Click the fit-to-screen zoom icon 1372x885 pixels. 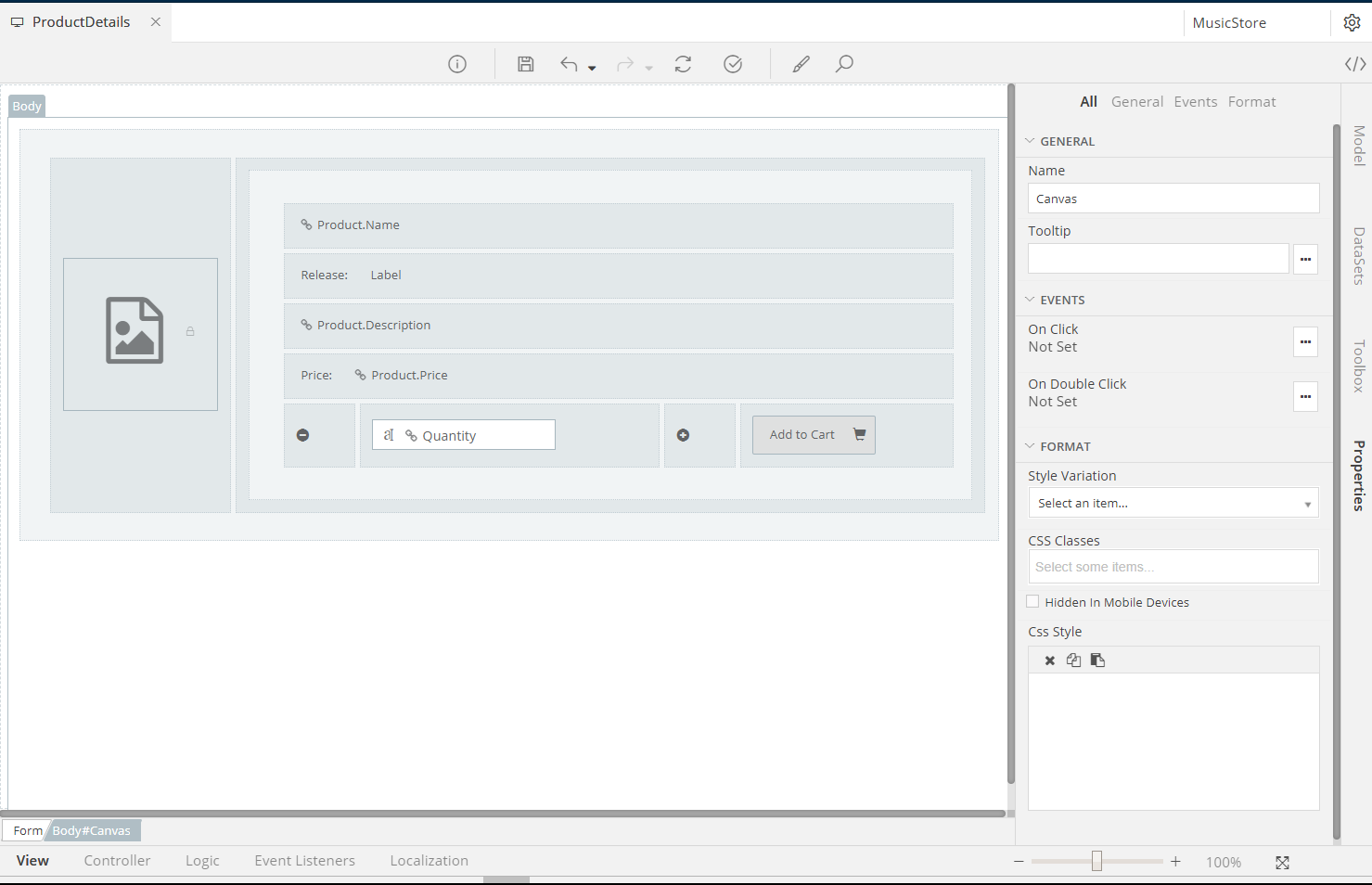(1282, 863)
